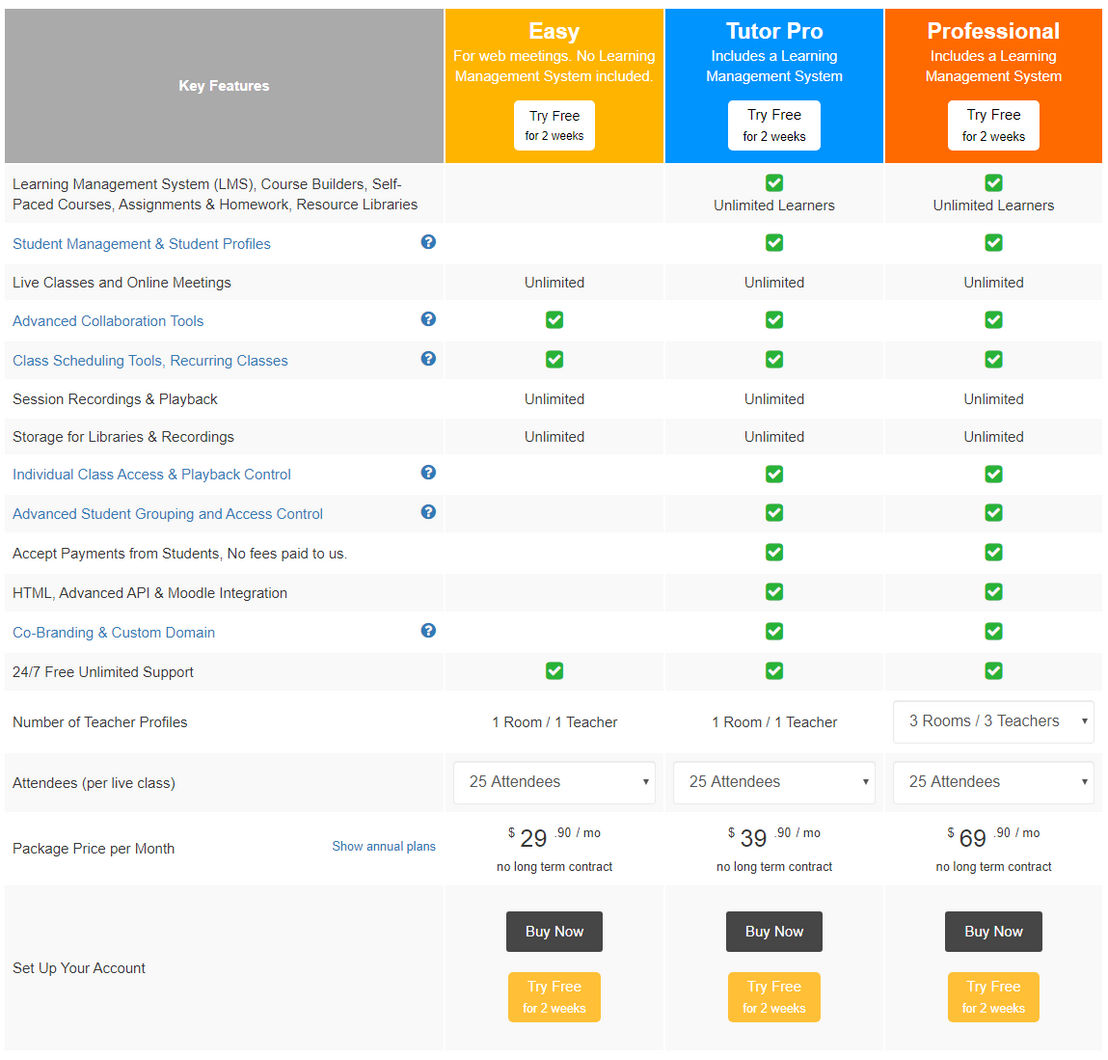The height and width of the screenshot is (1060, 1108).
Task: Click yellow Try Free button under Professional Buy Now
Action: (994, 998)
